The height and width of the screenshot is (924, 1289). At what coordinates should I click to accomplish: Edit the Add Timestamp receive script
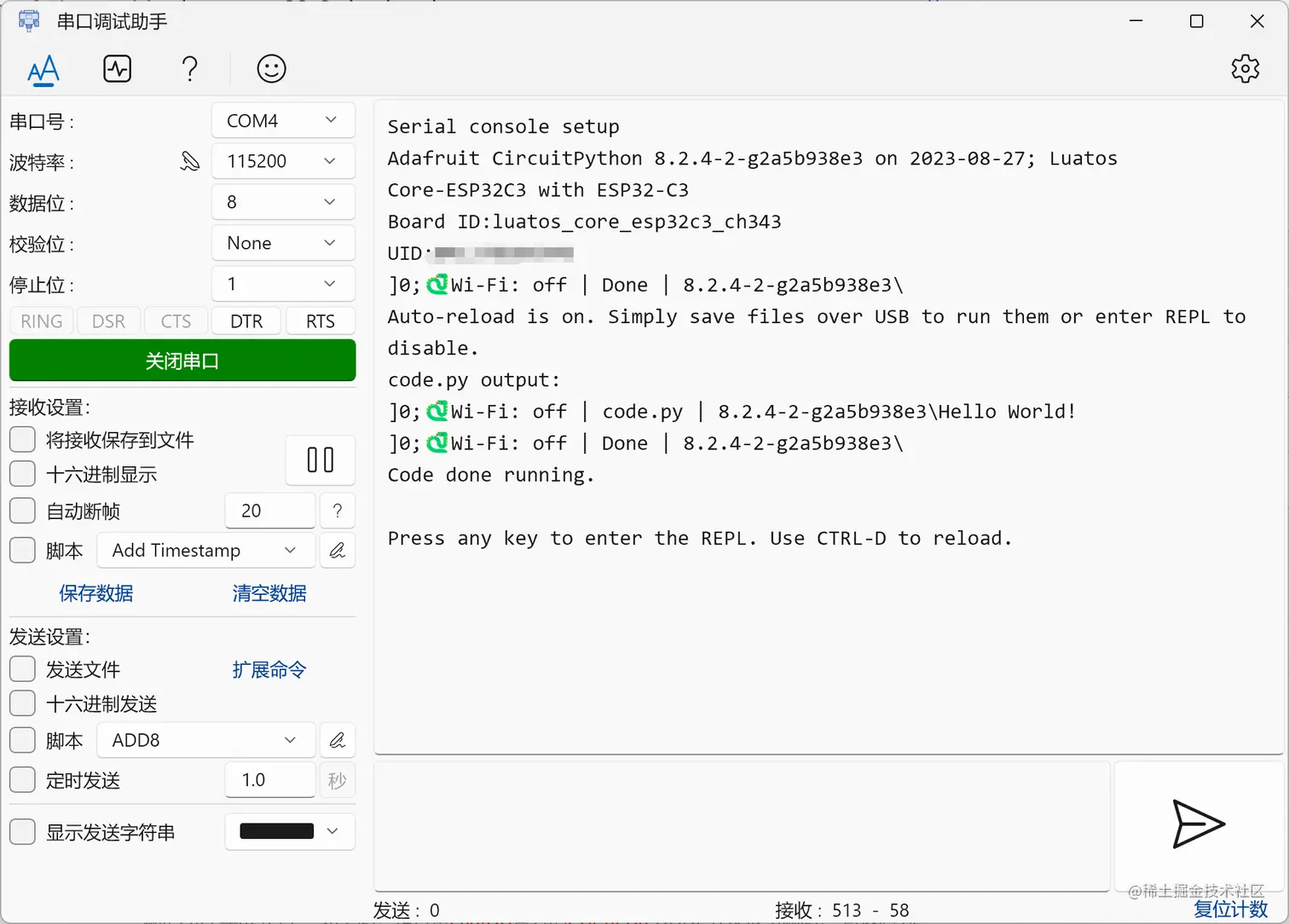(338, 551)
